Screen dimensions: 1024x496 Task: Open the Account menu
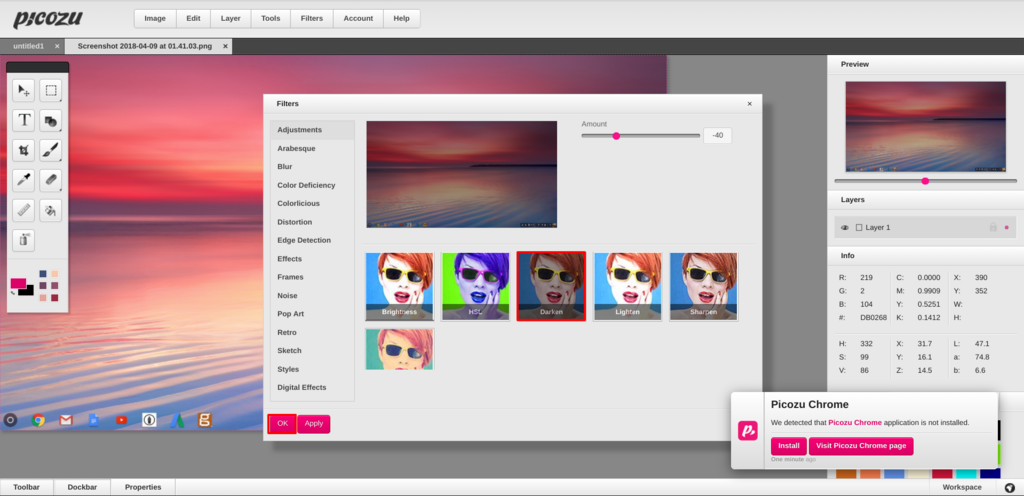coord(358,18)
